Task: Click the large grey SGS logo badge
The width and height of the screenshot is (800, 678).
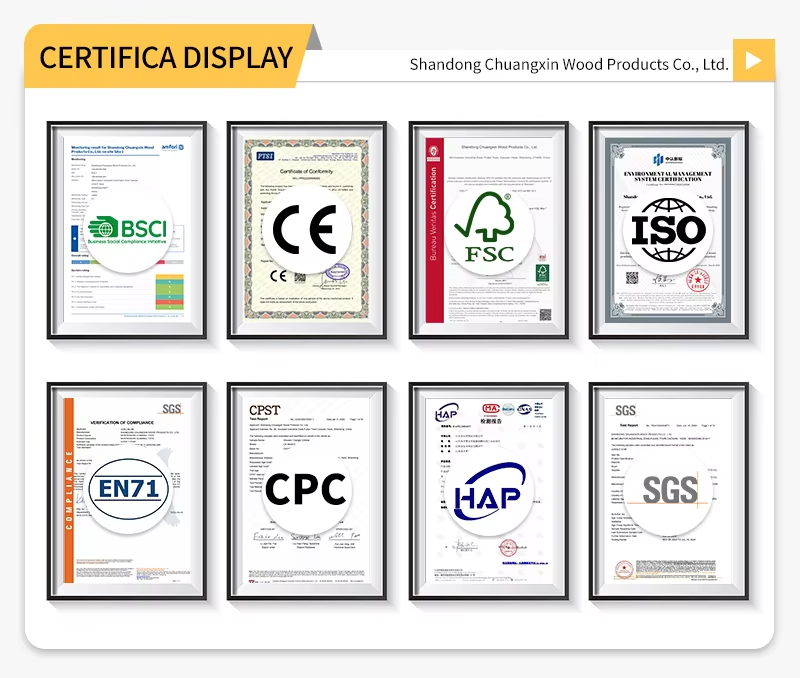Action: coord(669,491)
